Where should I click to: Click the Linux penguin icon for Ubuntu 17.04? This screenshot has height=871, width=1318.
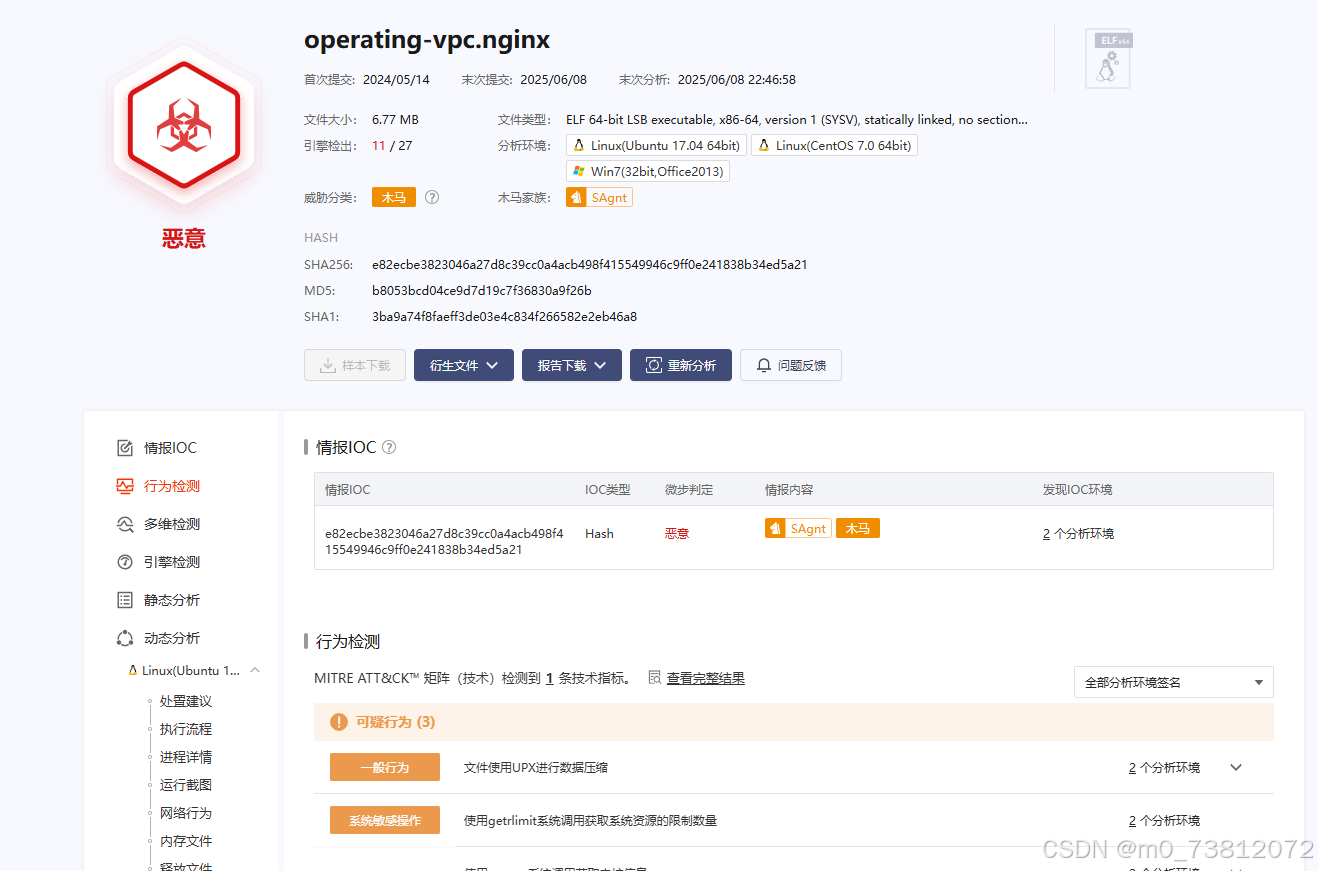coord(579,146)
